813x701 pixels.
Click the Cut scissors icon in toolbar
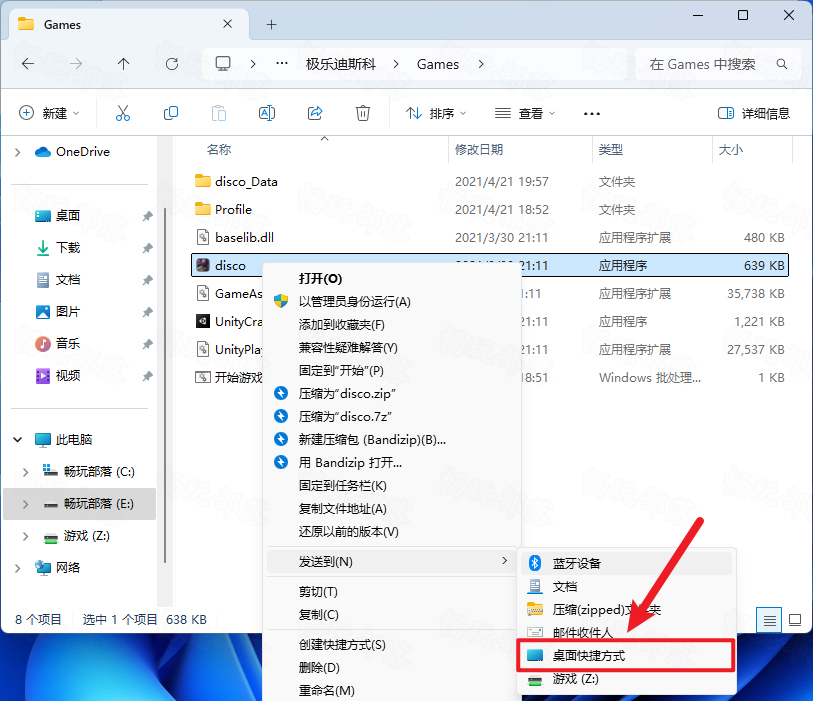point(123,113)
